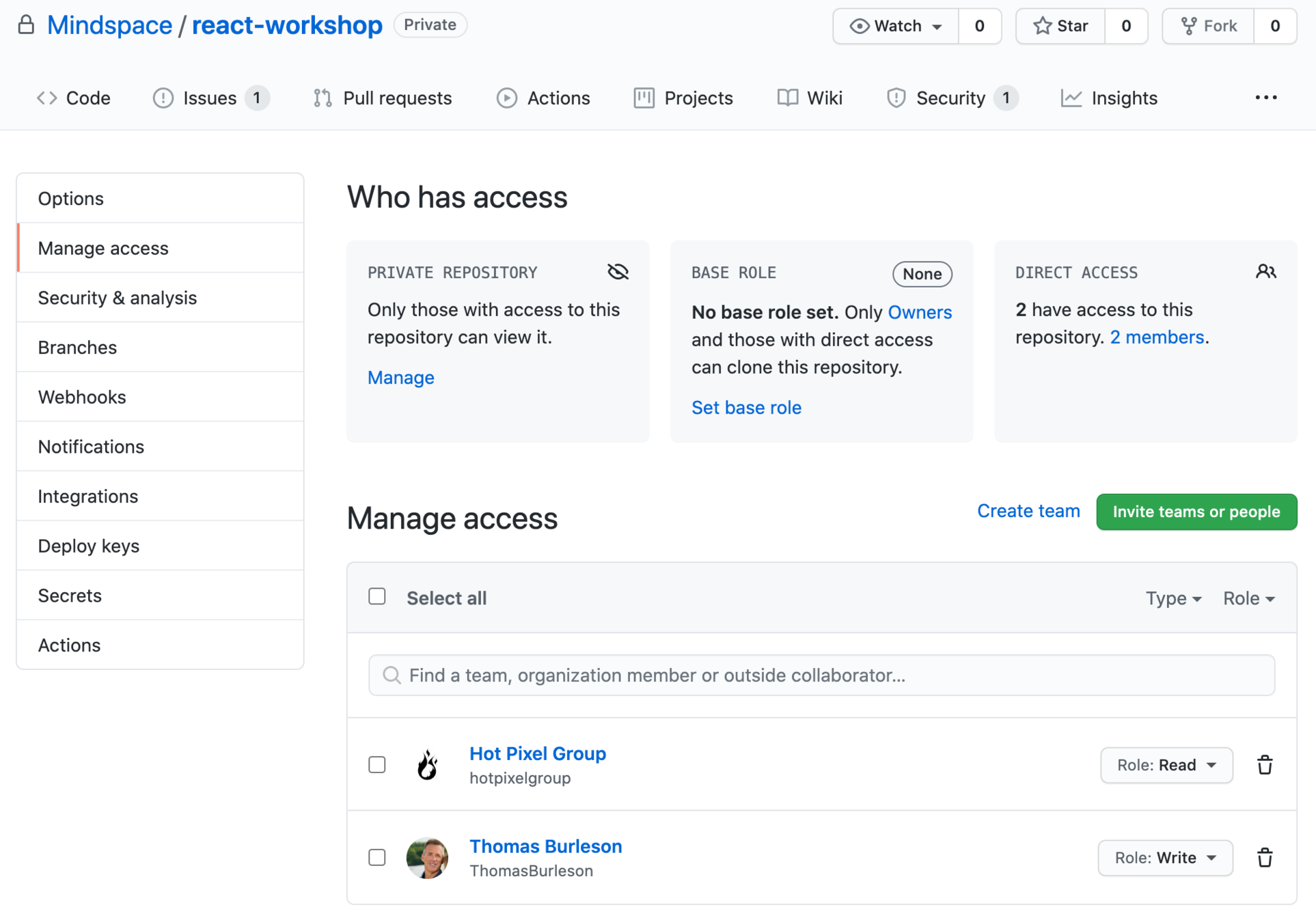The width and height of the screenshot is (1316, 922).
Task: Open the Role: Read dropdown
Action: point(1166,765)
